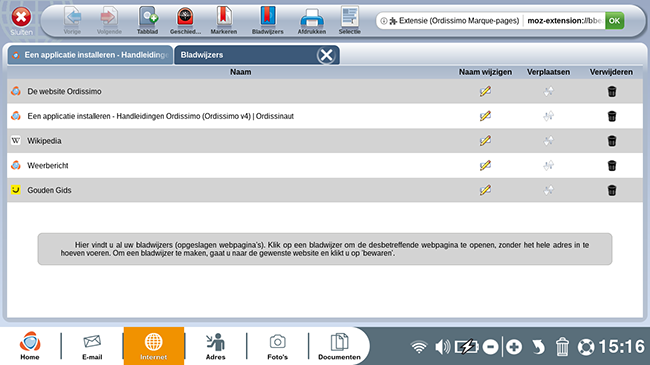Move the Gouden Gids bookmark
The image size is (650, 365).
(x=548, y=190)
